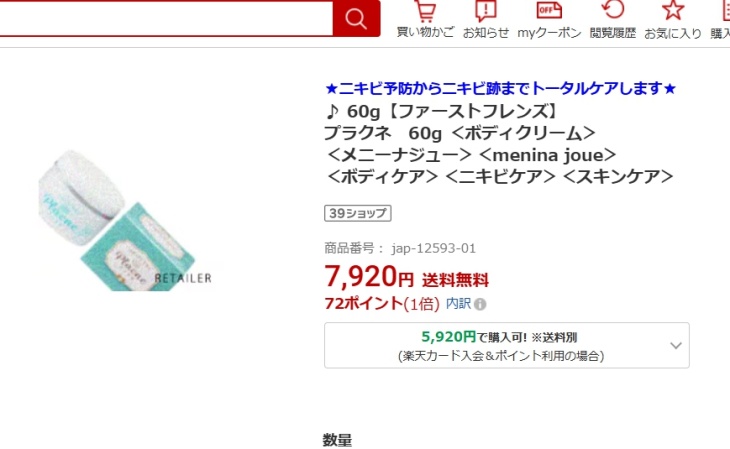
Task: Click the red search magnifier button
Action: coord(356,18)
